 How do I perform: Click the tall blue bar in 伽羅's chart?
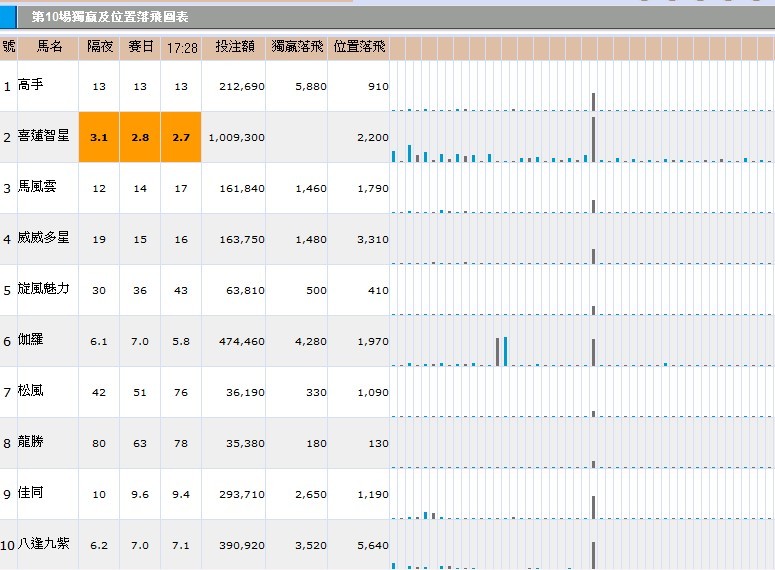pyautogui.click(x=505, y=351)
